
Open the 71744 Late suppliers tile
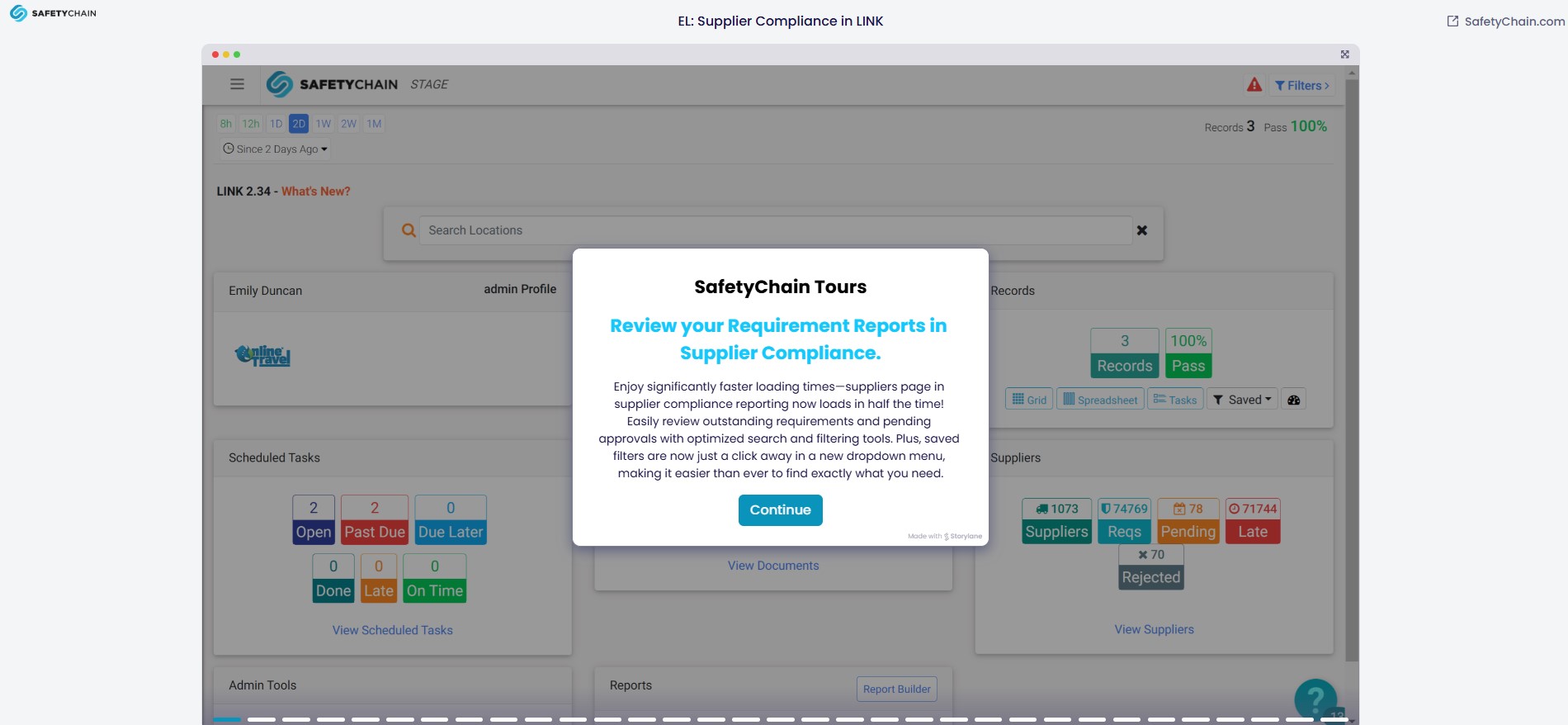(1253, 521)
